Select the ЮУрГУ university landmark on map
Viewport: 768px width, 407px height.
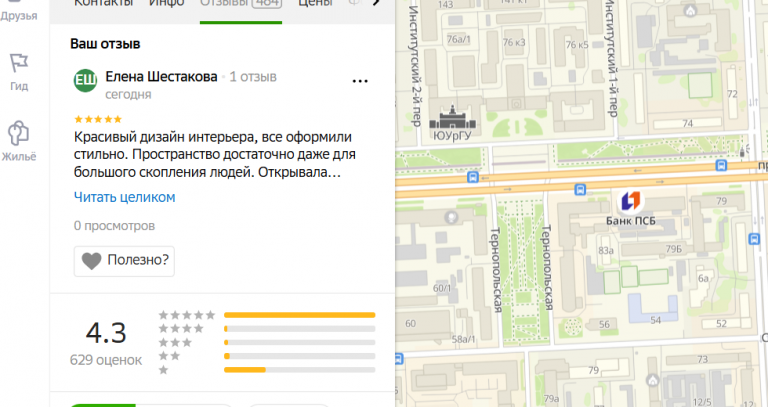click(x=452, y=123)
